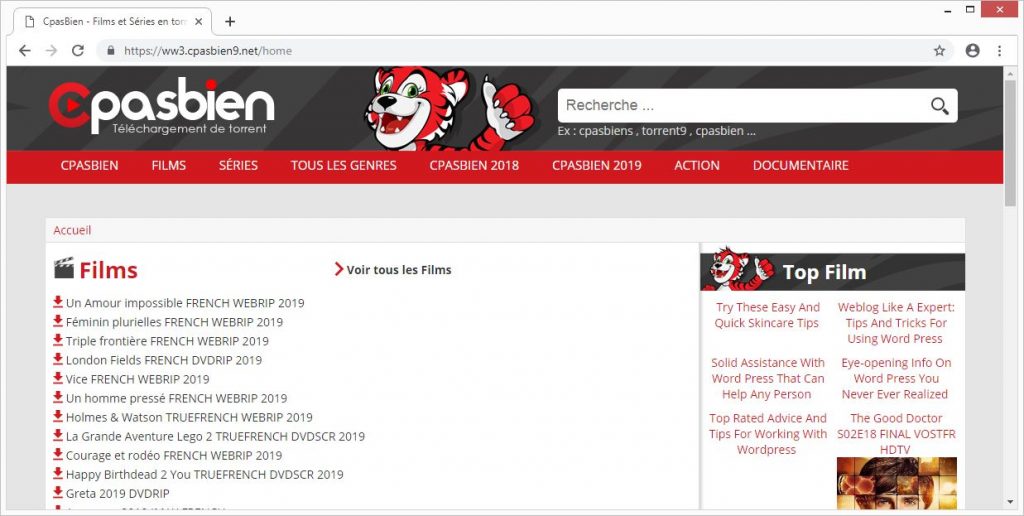Open Féminin plurielles FRENCH WEBRIP 2019
This screenshot has height=516, width=1024.
(x=174, y=322)
